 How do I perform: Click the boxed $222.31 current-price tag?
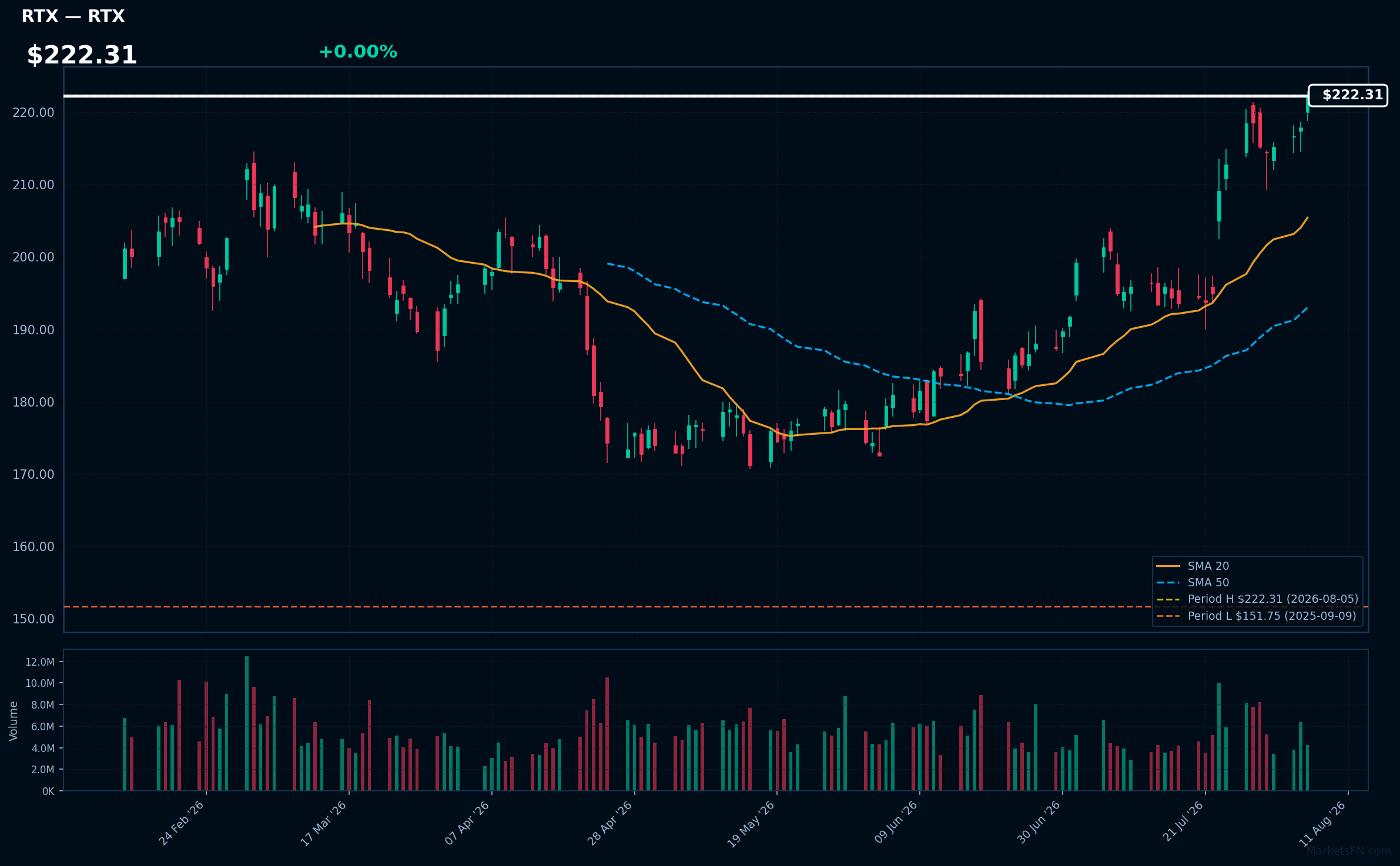[x=1348, y=95]
